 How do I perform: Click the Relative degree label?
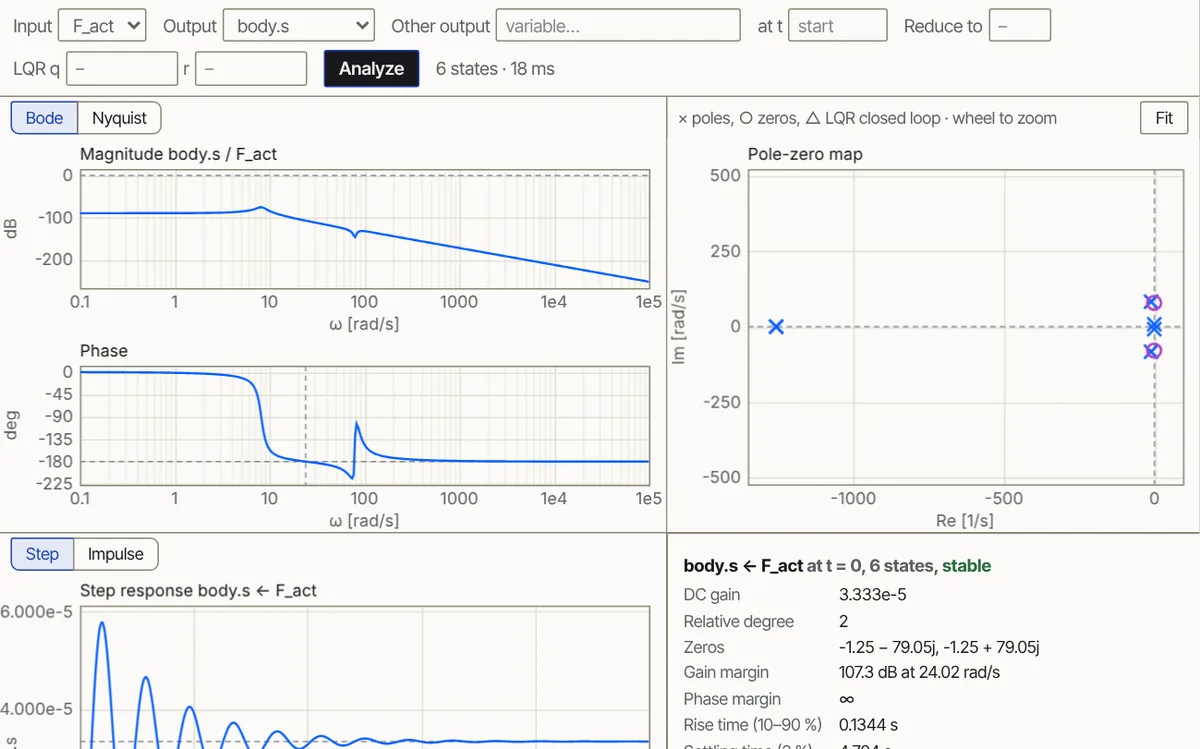click(738, 621)
